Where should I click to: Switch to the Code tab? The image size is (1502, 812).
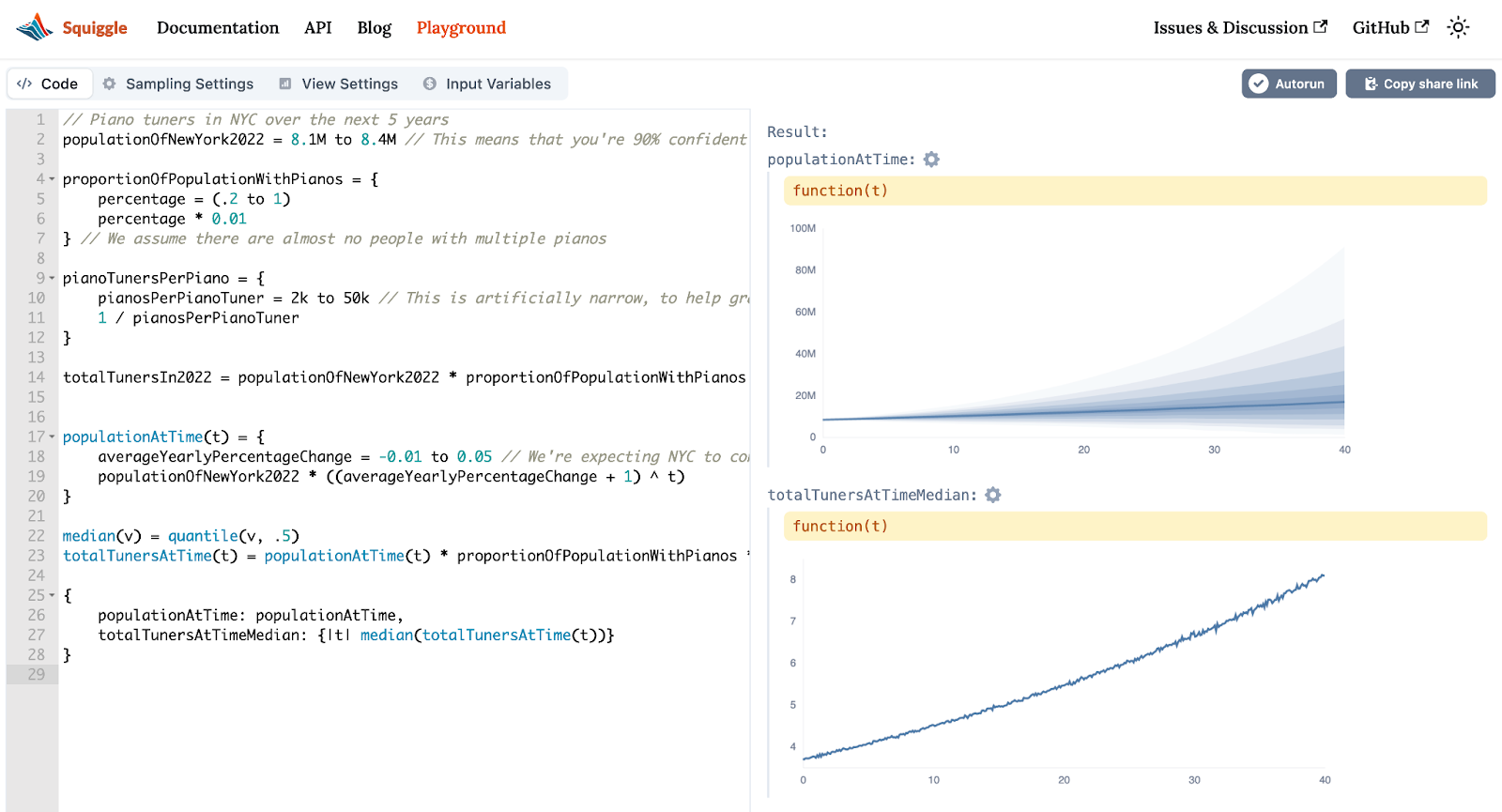(x=49, y=84)
